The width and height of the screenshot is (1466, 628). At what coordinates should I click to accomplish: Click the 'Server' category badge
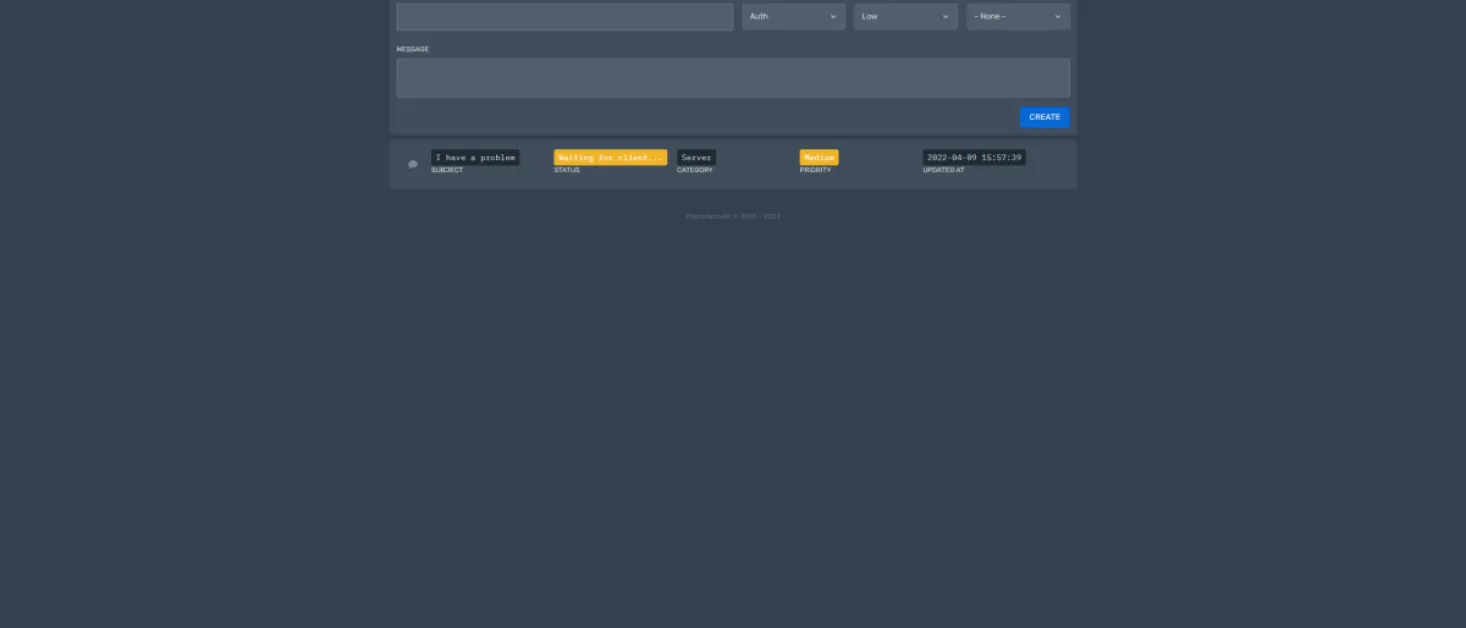tap(696, 157)
